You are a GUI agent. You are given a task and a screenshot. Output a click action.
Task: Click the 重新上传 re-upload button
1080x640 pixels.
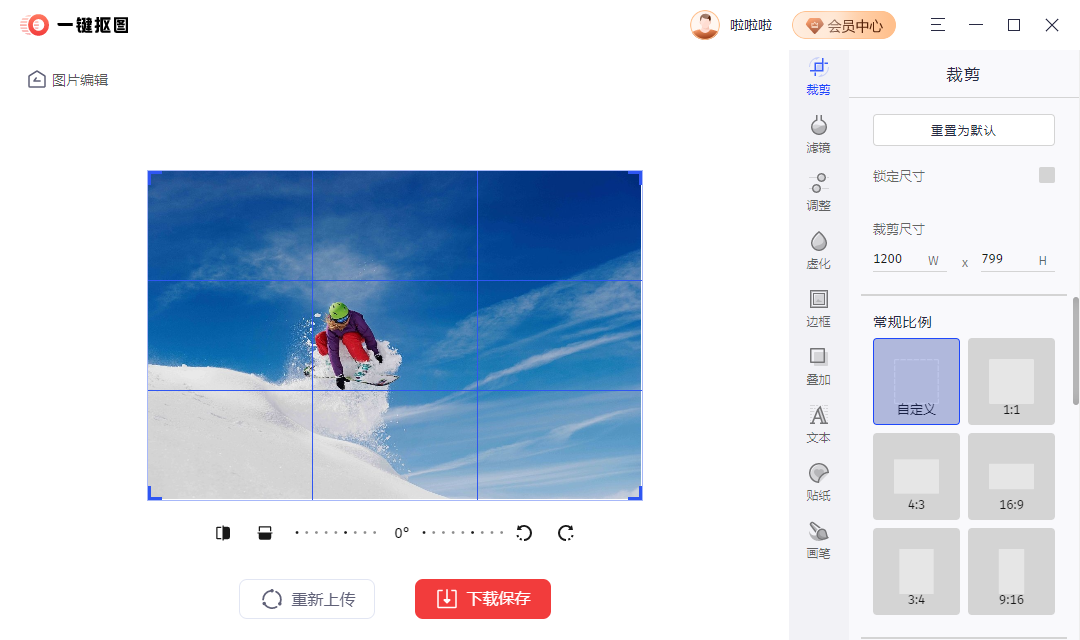(307, 599)
